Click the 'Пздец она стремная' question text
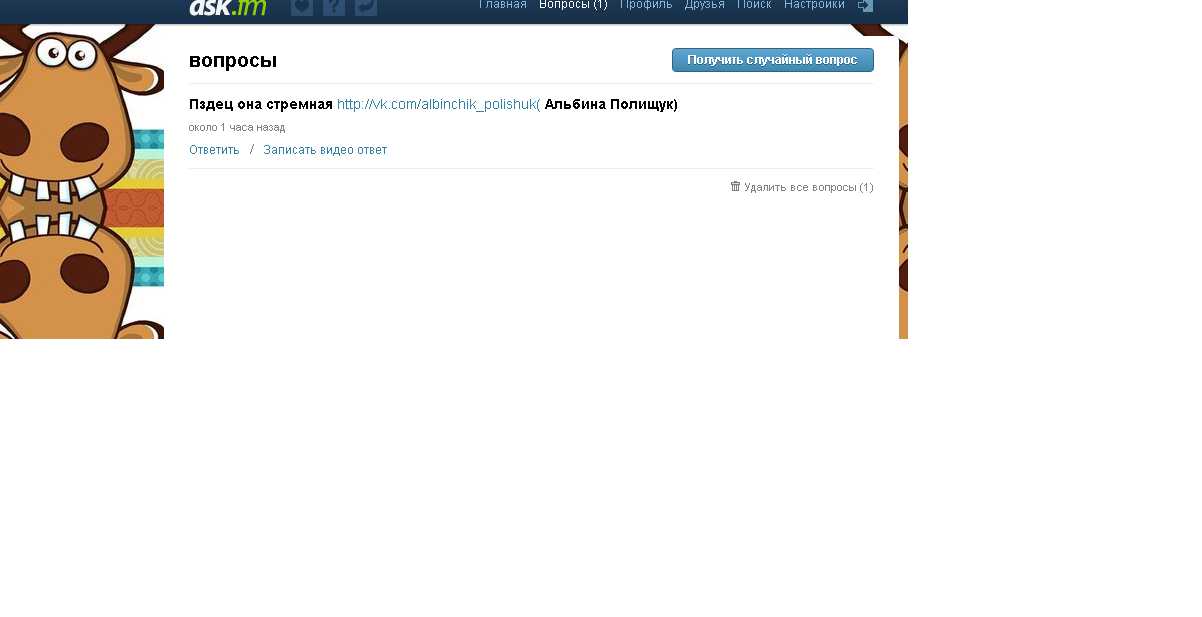Viewport: 1202px width, 617px height. click(x=261, y=104)
